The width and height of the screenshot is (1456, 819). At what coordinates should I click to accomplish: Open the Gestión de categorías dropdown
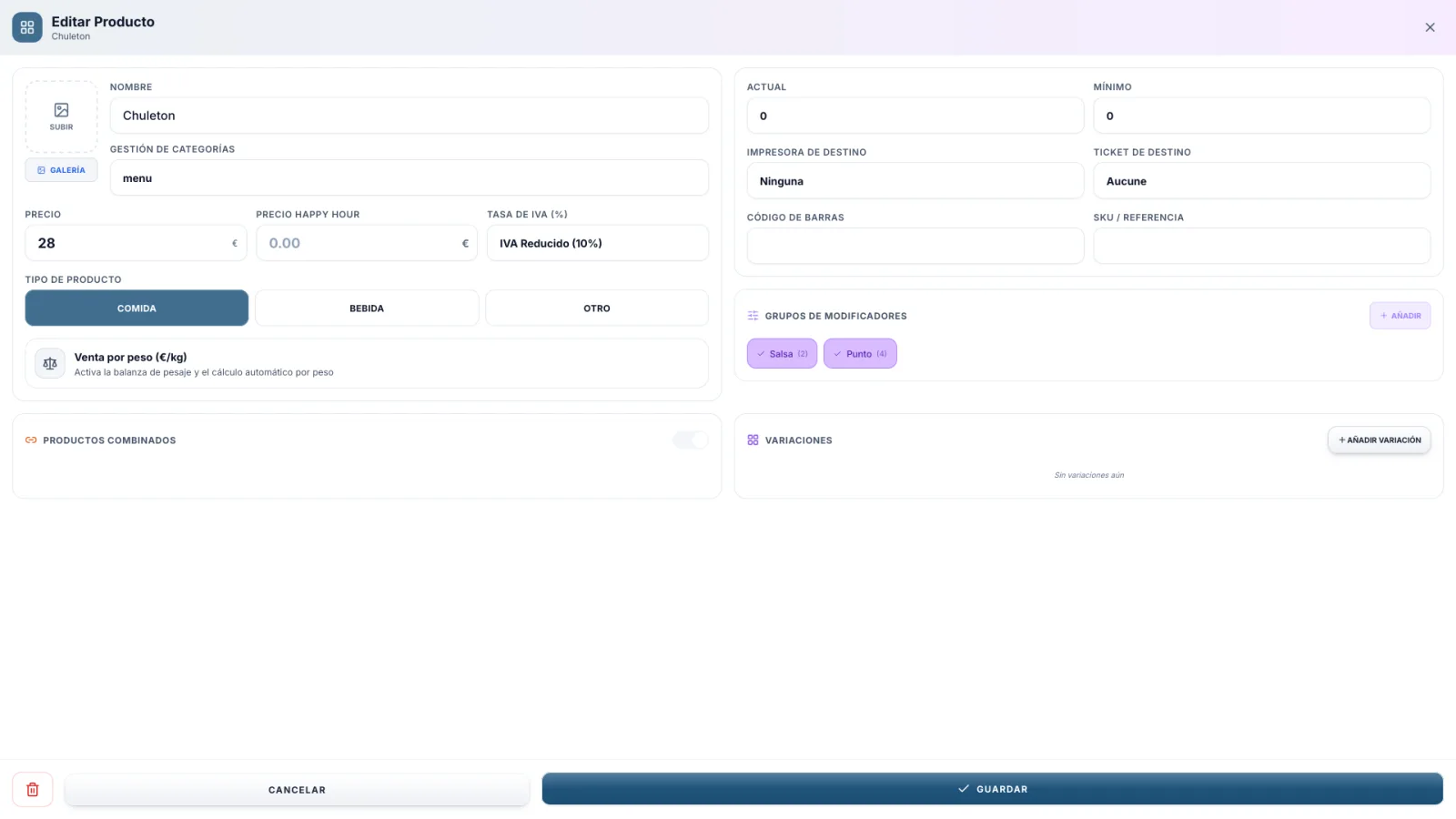point(409,178)
